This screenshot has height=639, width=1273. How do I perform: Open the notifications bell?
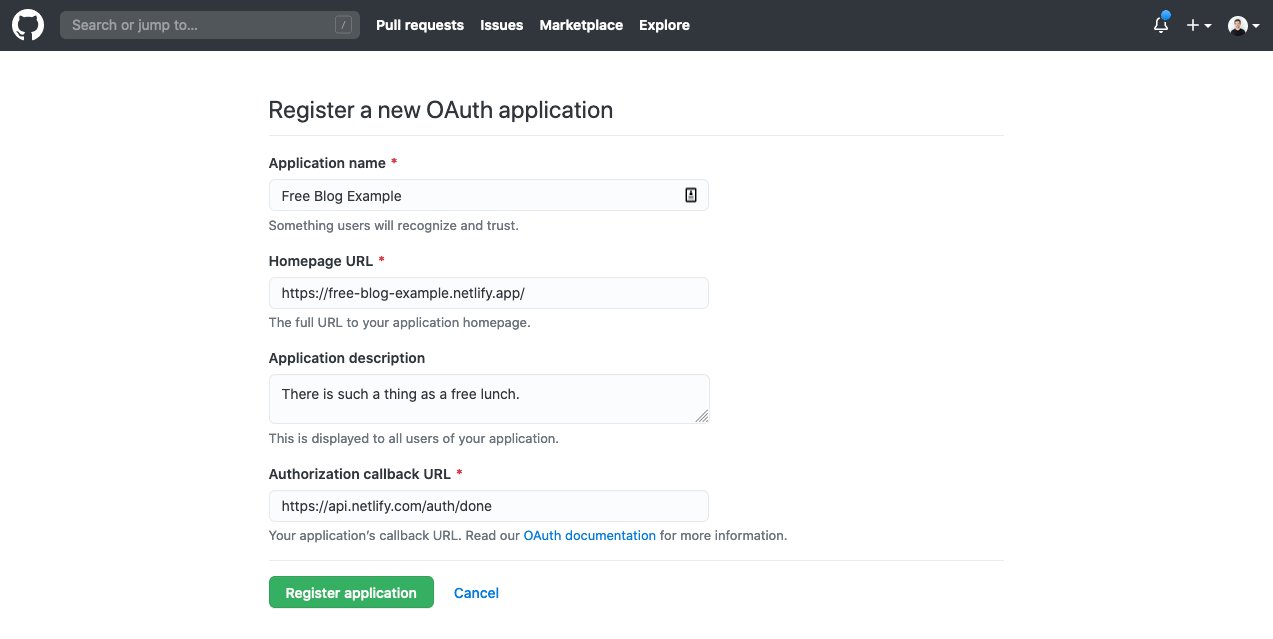[x=1161, y=25]
